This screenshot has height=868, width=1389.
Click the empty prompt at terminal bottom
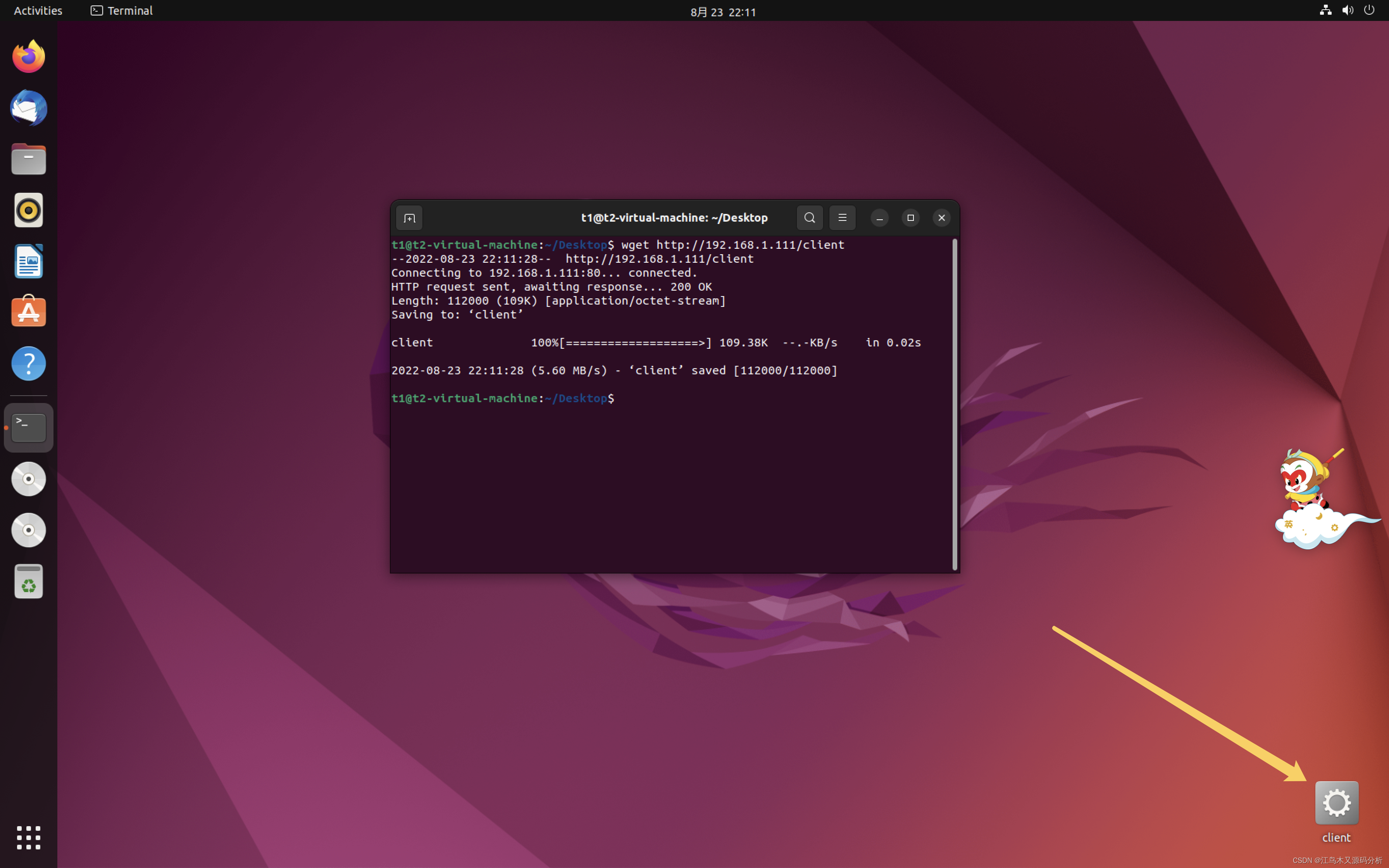[503, 398]
